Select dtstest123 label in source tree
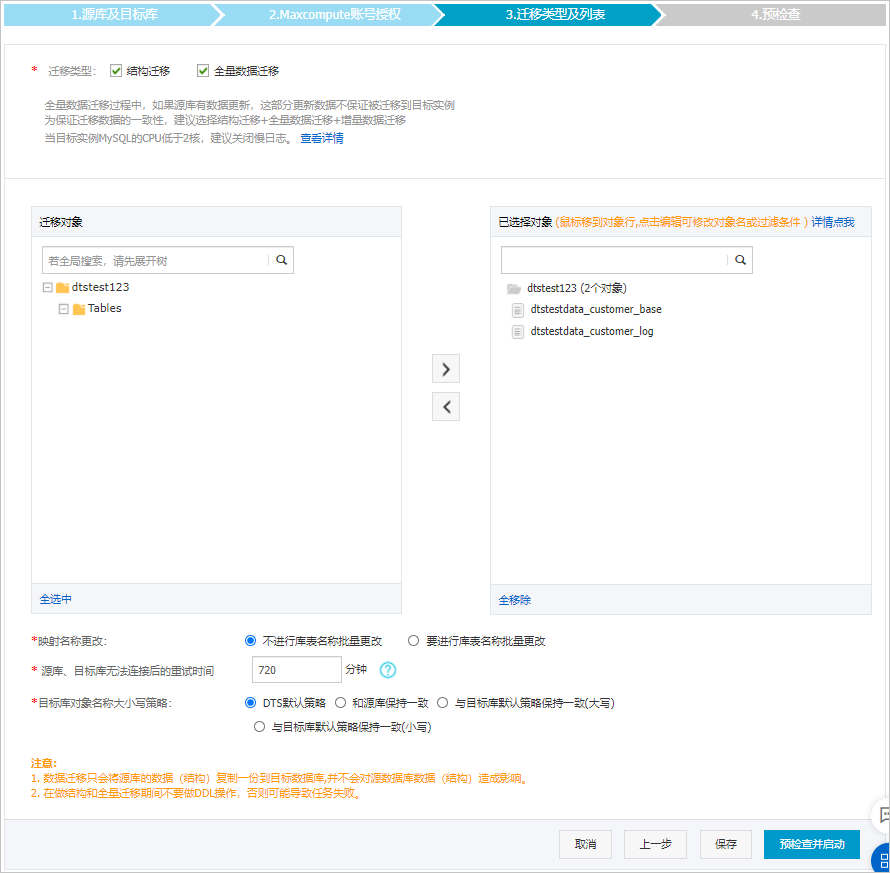The width and height of the screenshot is (890, 873). point(100,287)
